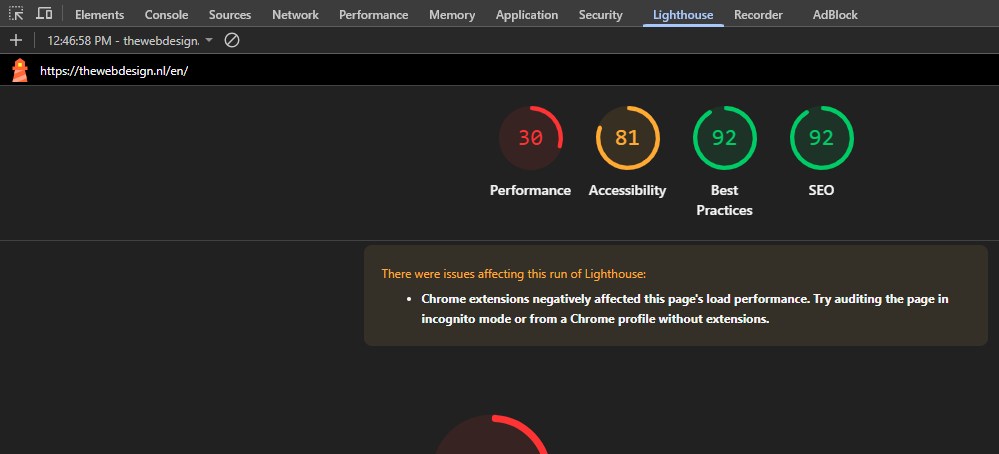
Task: Switch to the Console tab
Action: (x=166, y=15)
